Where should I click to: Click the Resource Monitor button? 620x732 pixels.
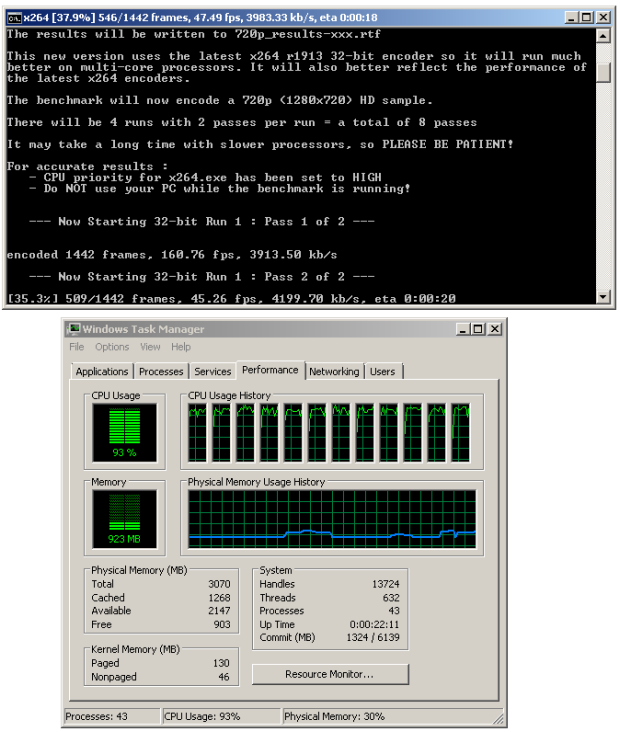[330, 675]
